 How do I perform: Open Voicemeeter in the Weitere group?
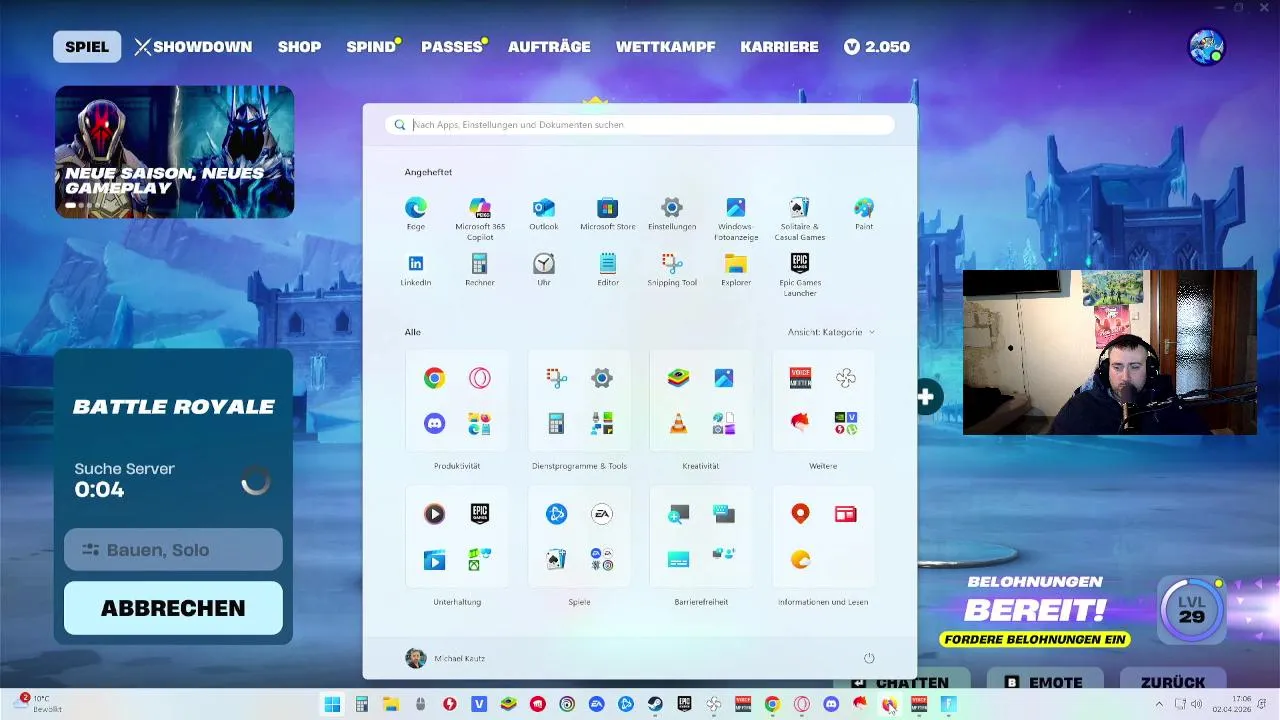pyautogui.click(x=800, y=378)
